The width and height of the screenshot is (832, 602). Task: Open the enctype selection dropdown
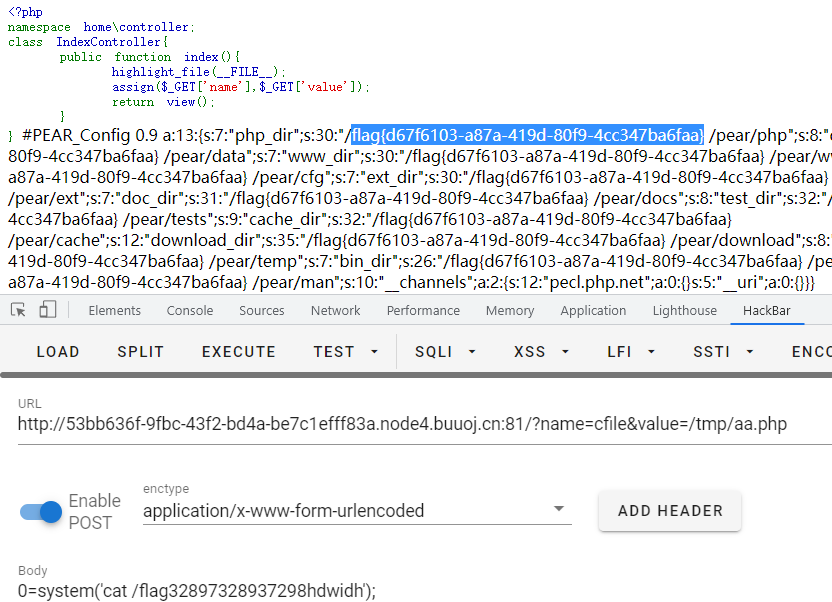(357, 511)
